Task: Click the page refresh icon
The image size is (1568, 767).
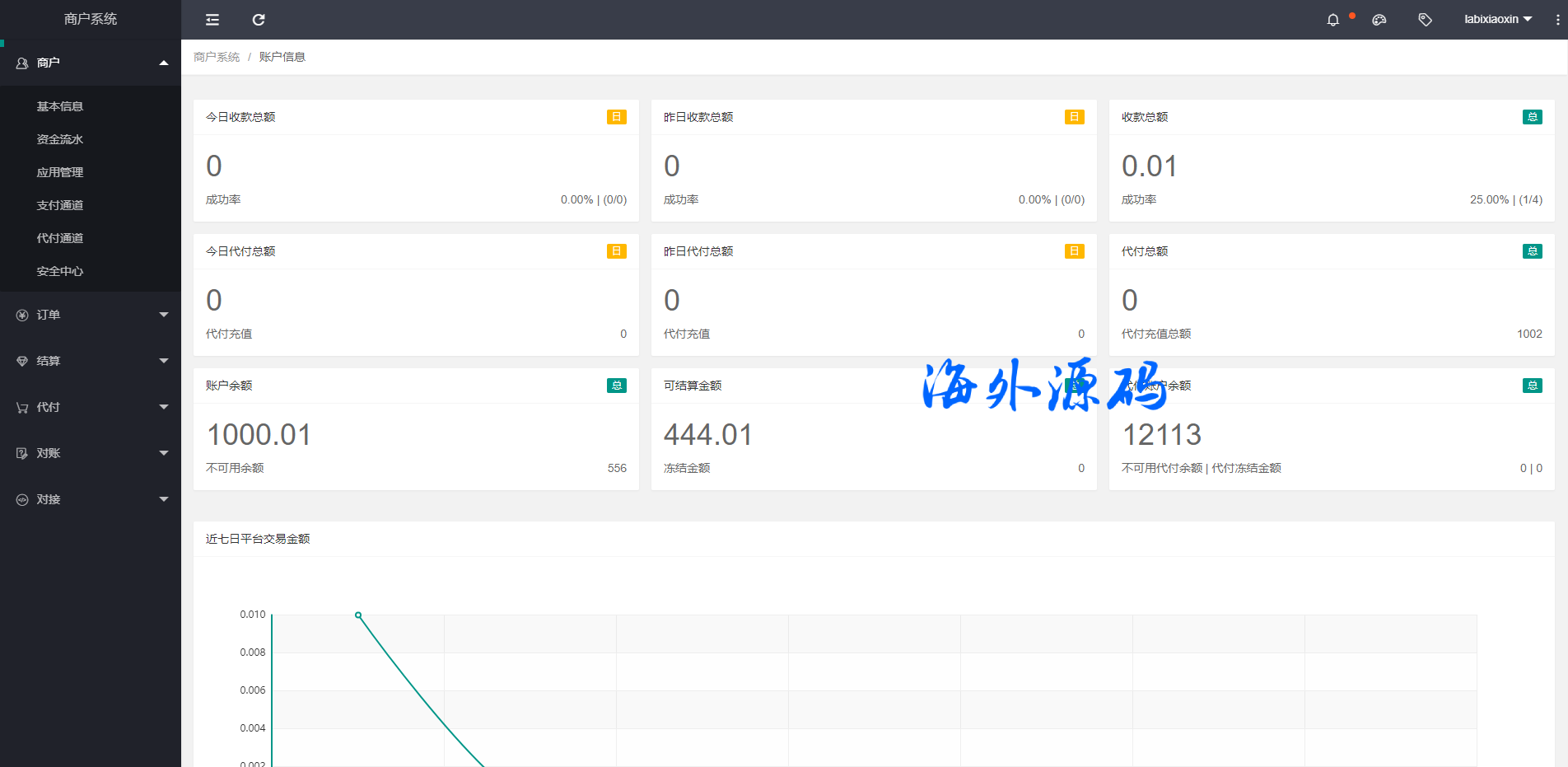Action: pyautogui.click(x=258, y=20)
